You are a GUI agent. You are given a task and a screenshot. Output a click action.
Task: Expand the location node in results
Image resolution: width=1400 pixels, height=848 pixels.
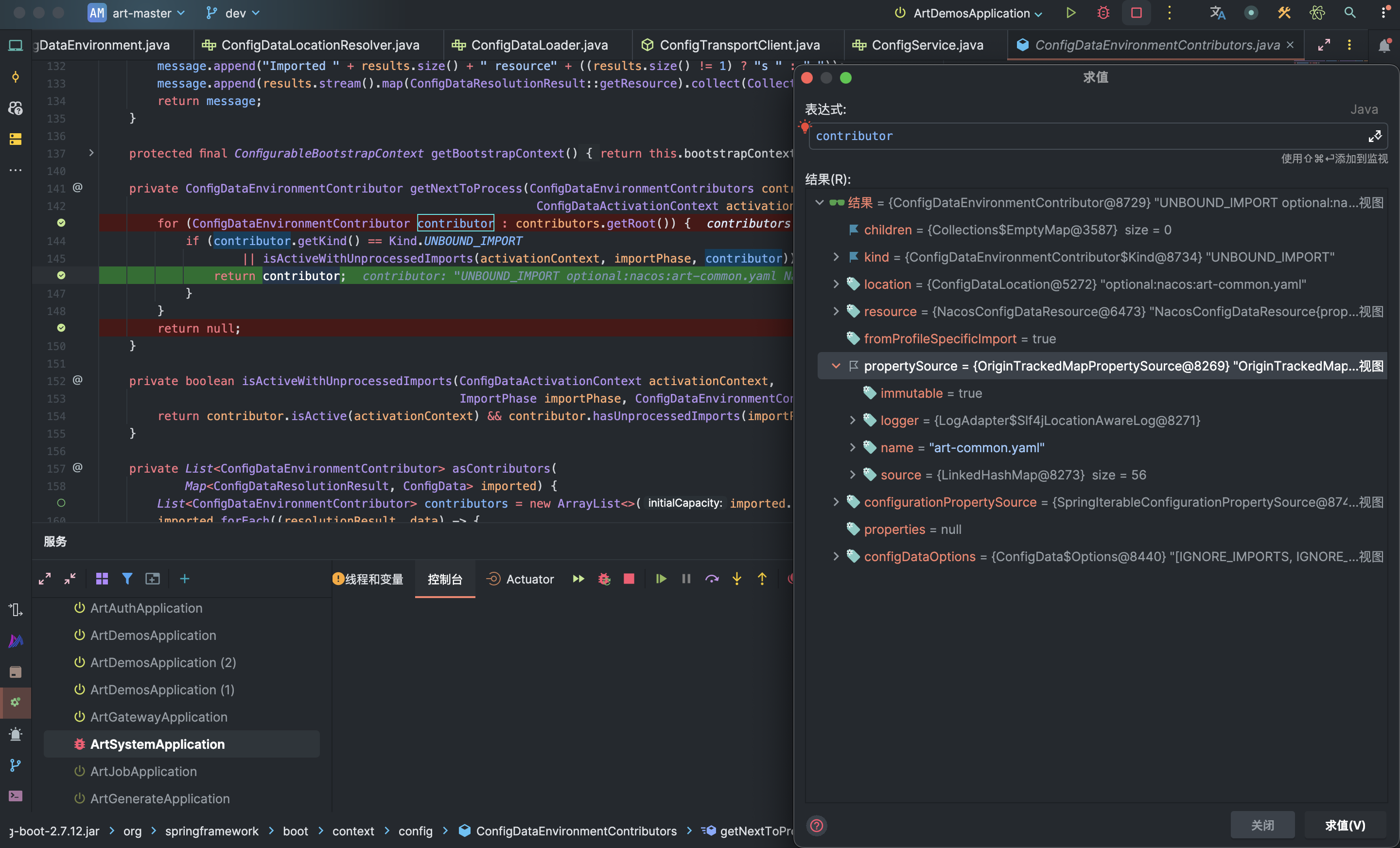[835, 284]
